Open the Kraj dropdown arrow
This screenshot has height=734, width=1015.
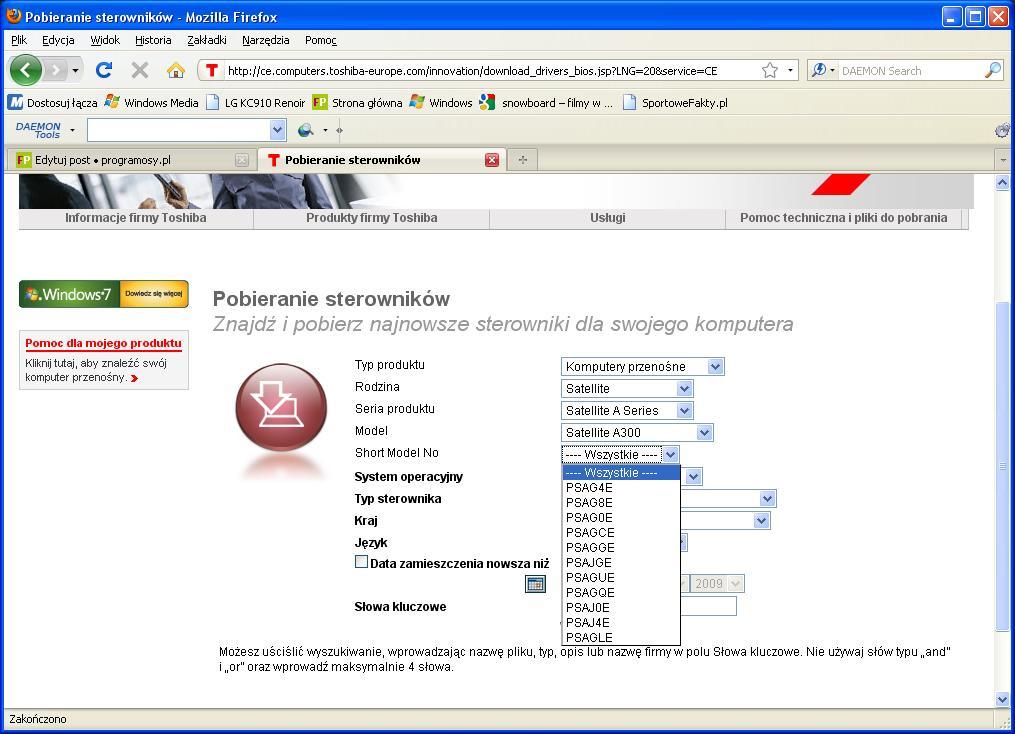tap(761, 520)
